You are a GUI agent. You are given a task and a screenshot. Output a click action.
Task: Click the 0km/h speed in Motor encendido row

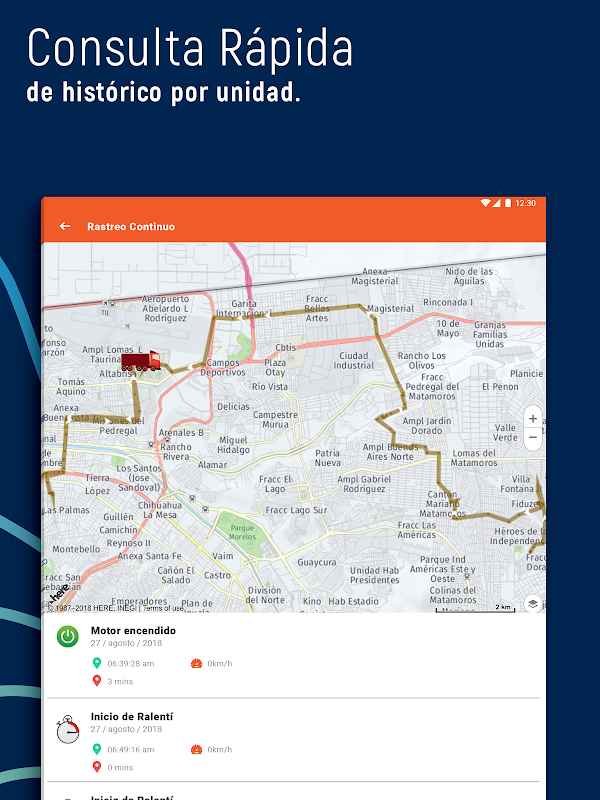coord(219,663)
